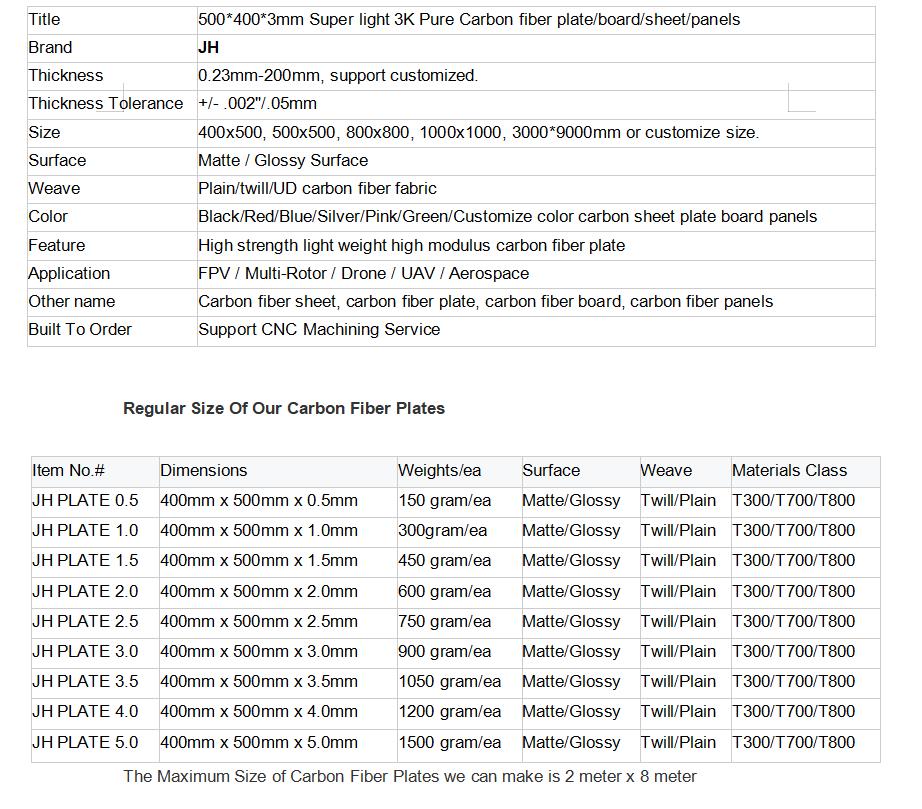Viewport: 922px width, 809px height.
Task: Click the Weights/ea column header
Action: pos(440,470)
